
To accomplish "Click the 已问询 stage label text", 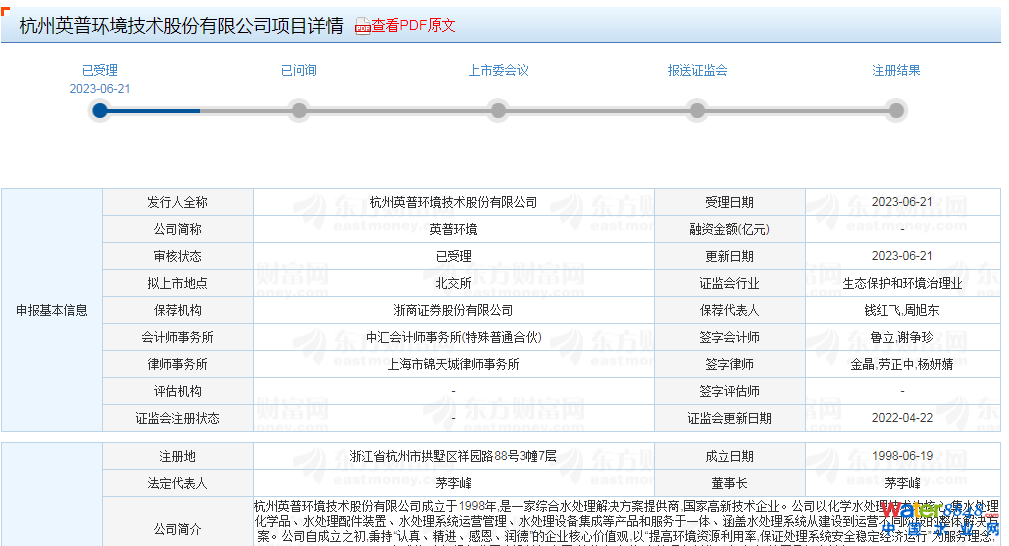I will tap(298, 71).
